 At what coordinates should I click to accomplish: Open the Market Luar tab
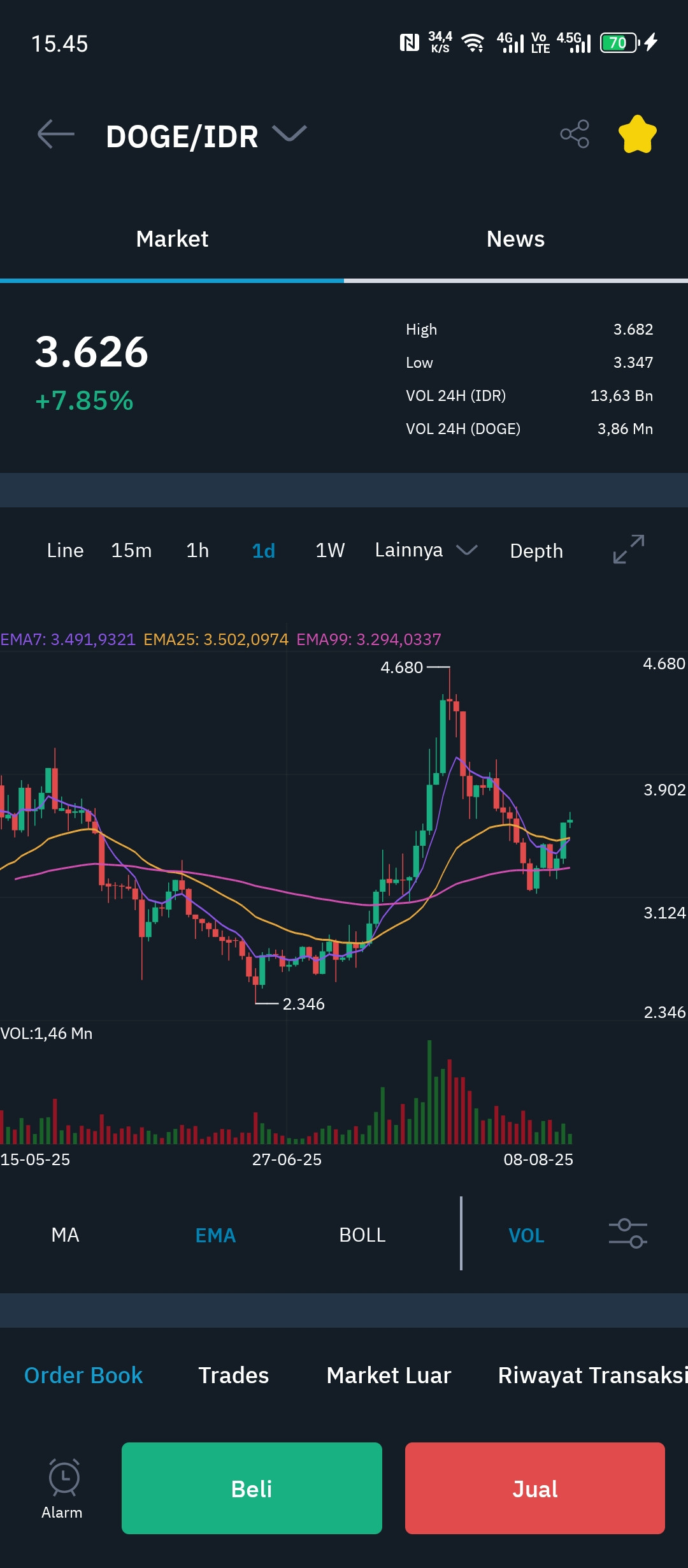(x=389, y=1376)
